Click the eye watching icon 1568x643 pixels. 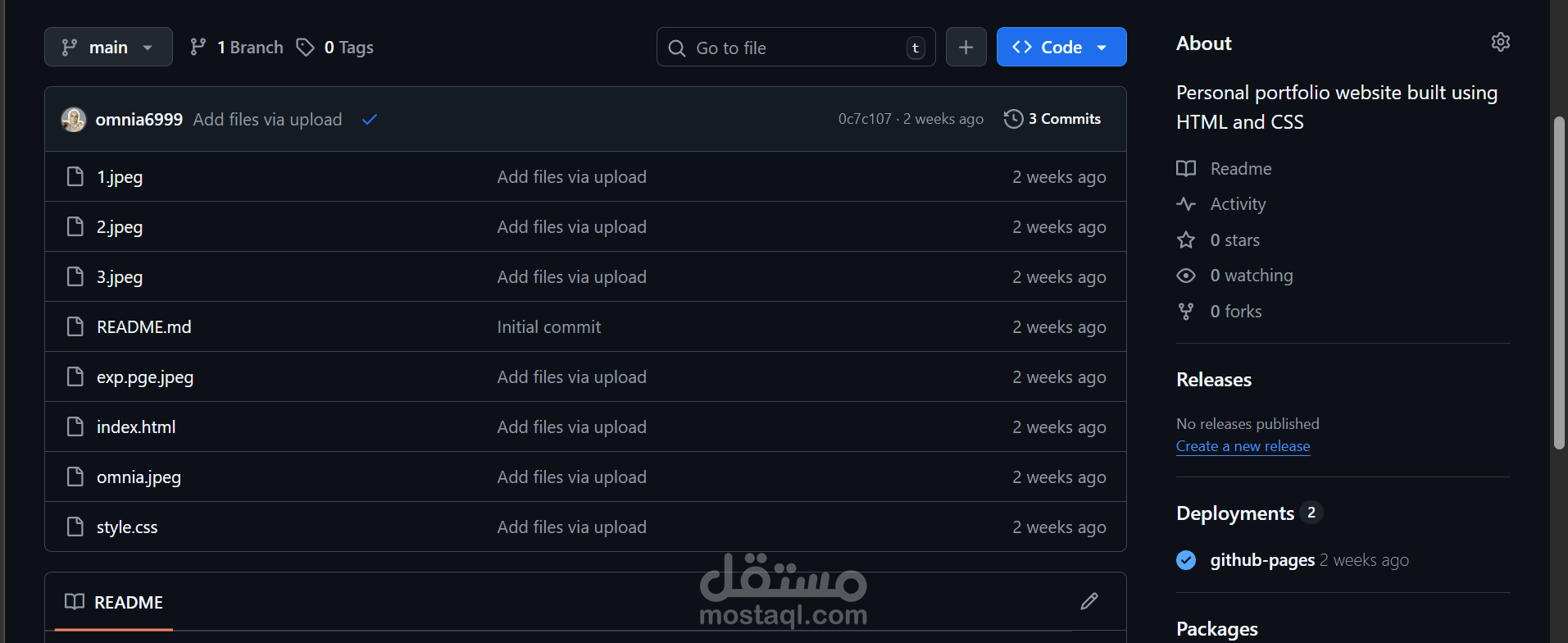1186,276
